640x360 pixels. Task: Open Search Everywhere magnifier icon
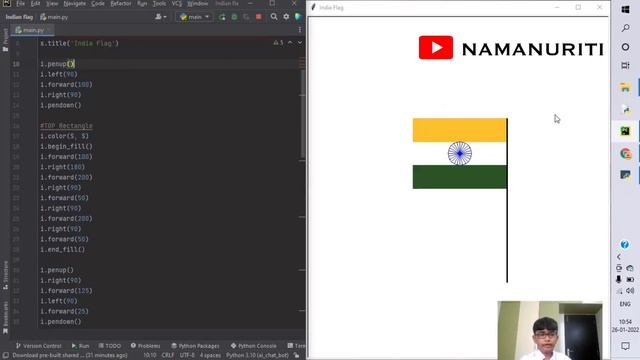(274, 17)
